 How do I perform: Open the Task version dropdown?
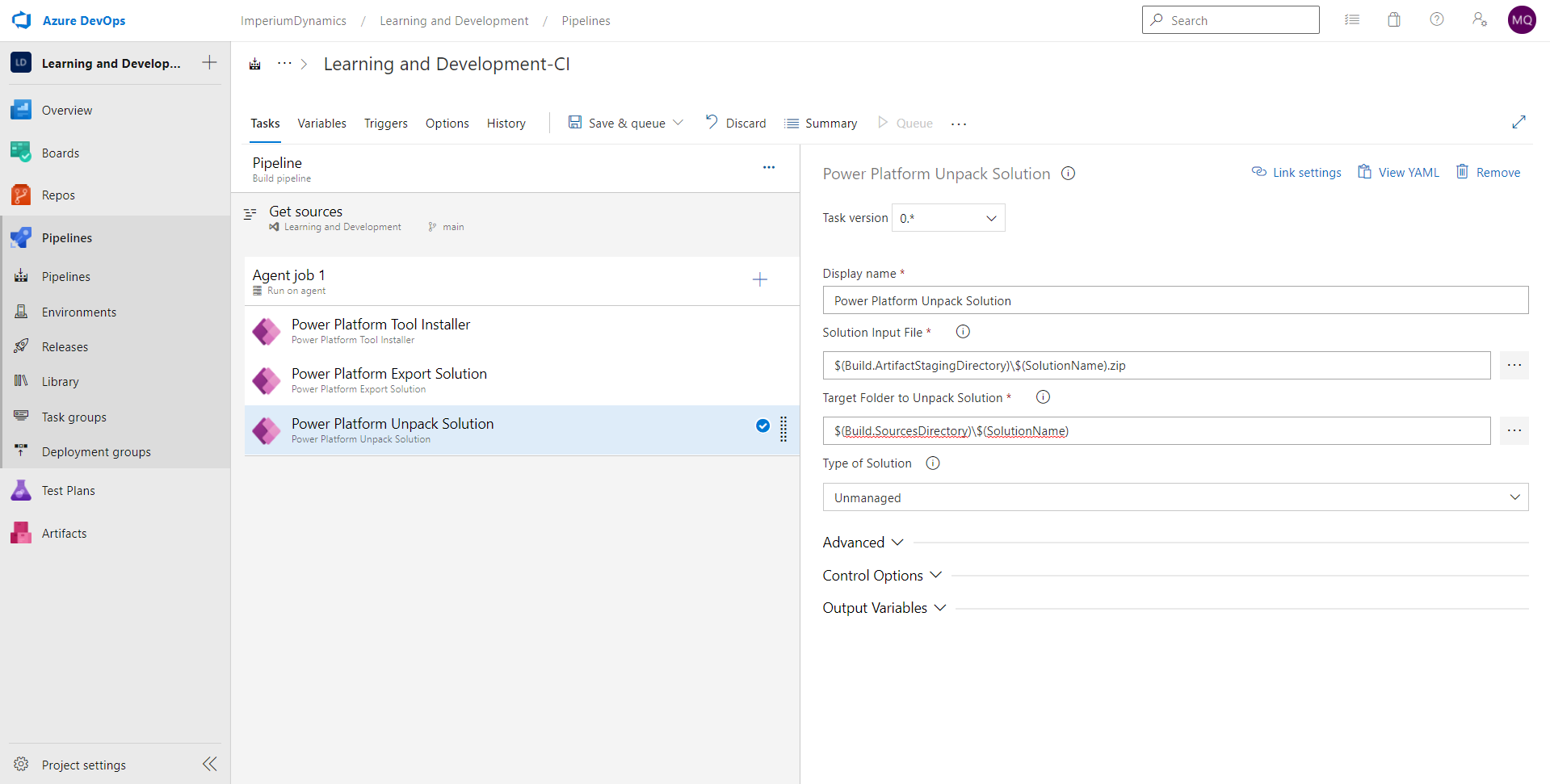pyautogui.click(x=947, y=217)
